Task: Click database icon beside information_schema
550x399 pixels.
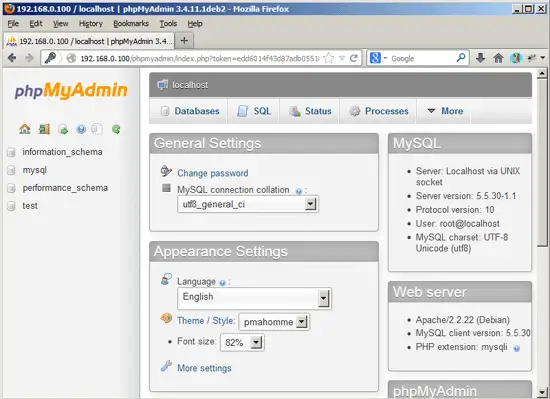Action: 11,152
